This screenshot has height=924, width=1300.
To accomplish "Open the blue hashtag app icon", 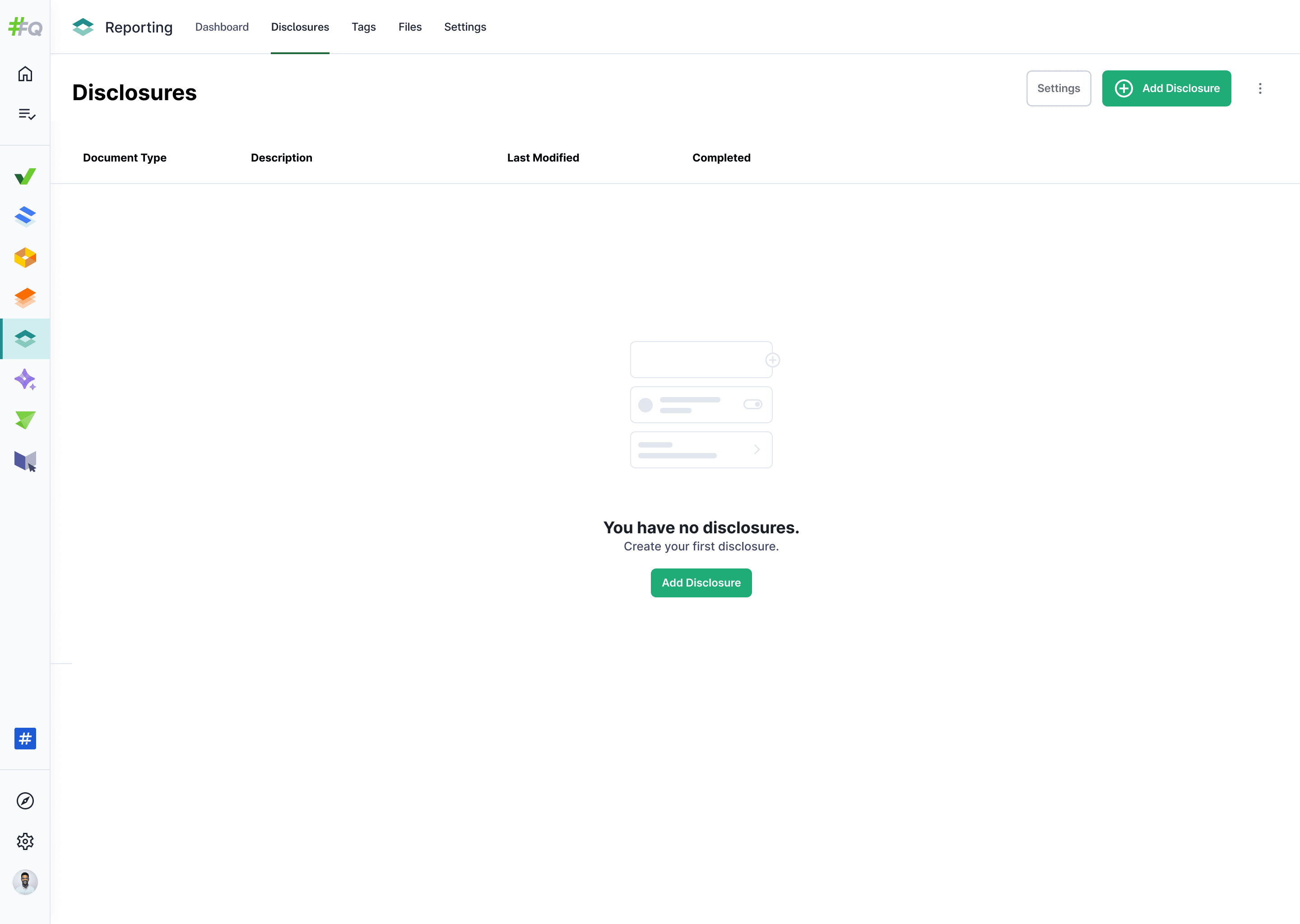I will point(25,739).
